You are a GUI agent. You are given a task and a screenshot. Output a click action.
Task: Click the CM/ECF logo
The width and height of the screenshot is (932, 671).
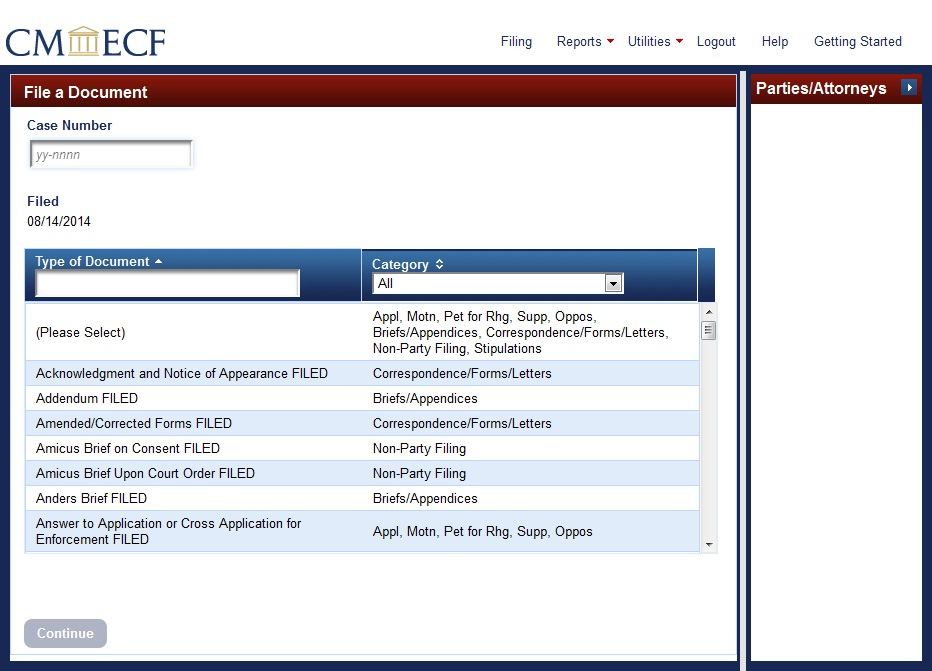point(86,42)
